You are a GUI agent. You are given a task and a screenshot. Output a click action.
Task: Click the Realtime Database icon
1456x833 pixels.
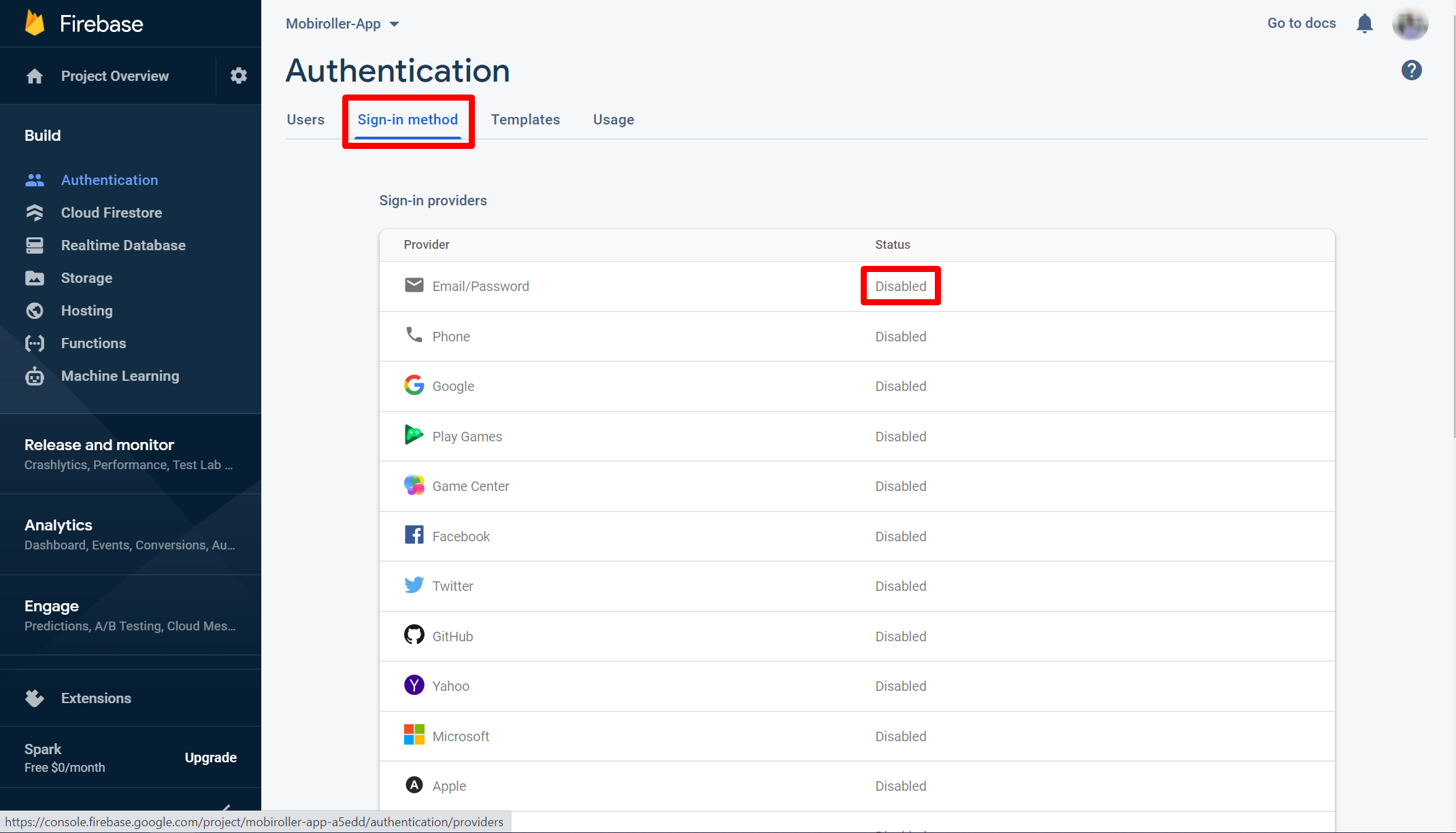coord(35,245)
